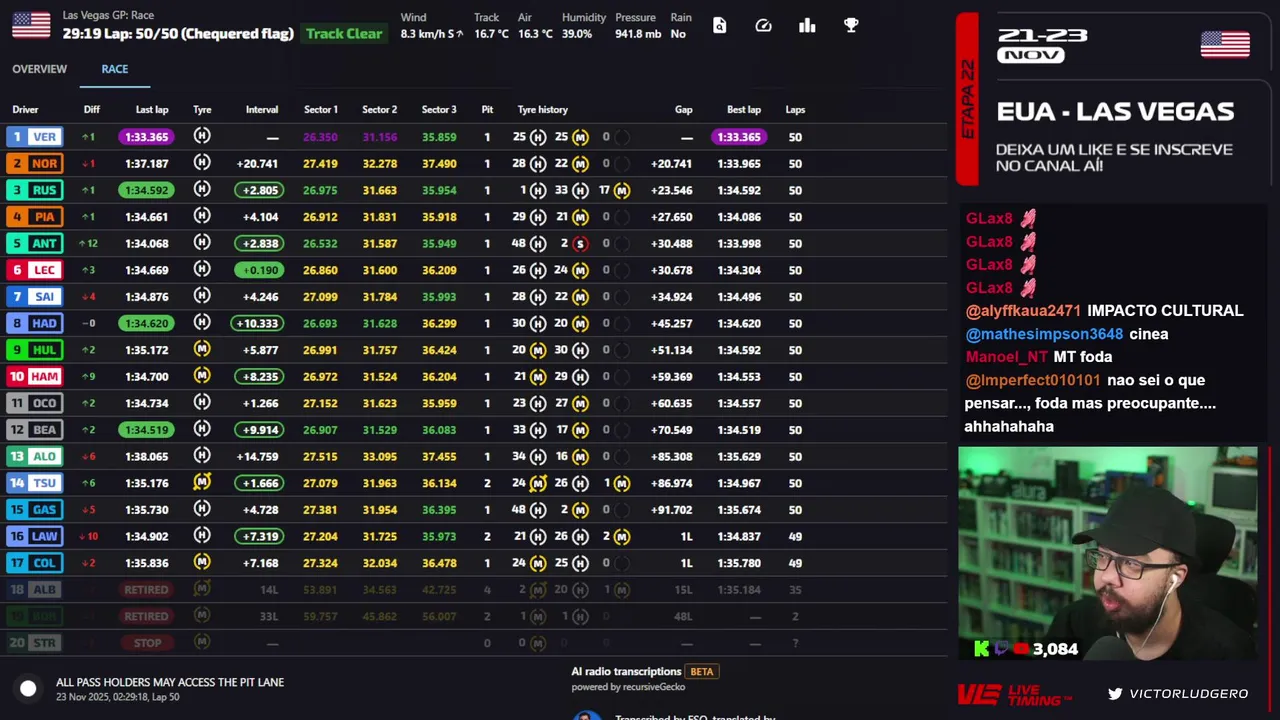This screenshot has width=1280, height=720.
Task: Click STR's tyre icon in the STOP row
Action: pos(202,642)
